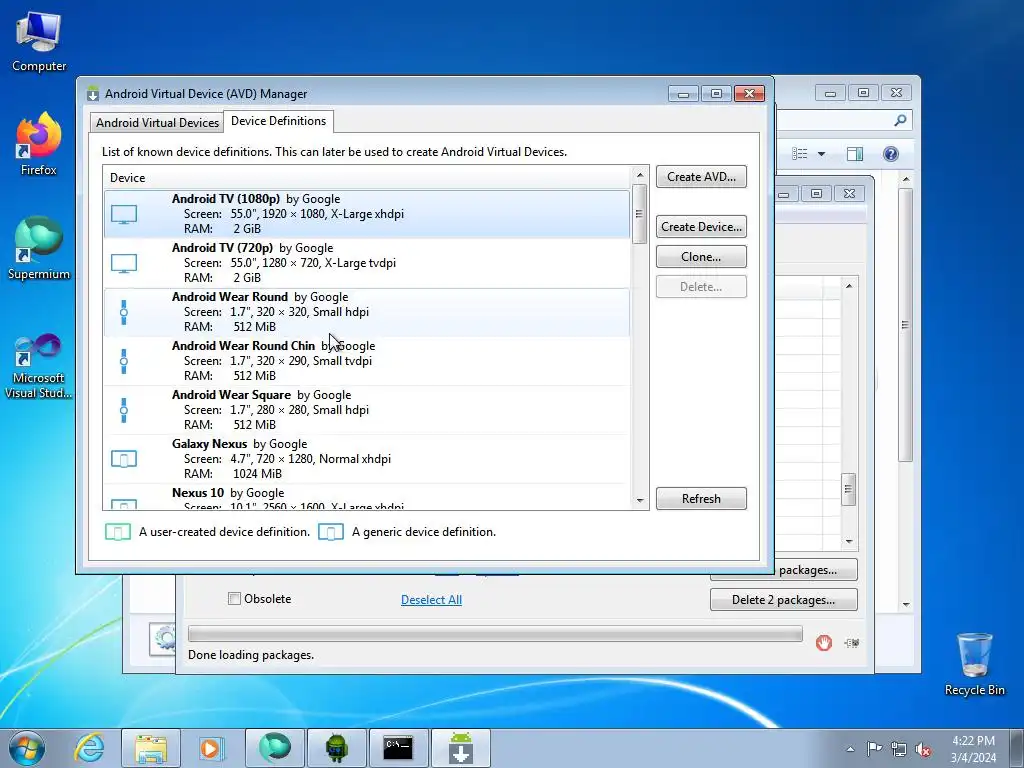Switch to Command Prompt taskbar icon

tap(398, 748)
